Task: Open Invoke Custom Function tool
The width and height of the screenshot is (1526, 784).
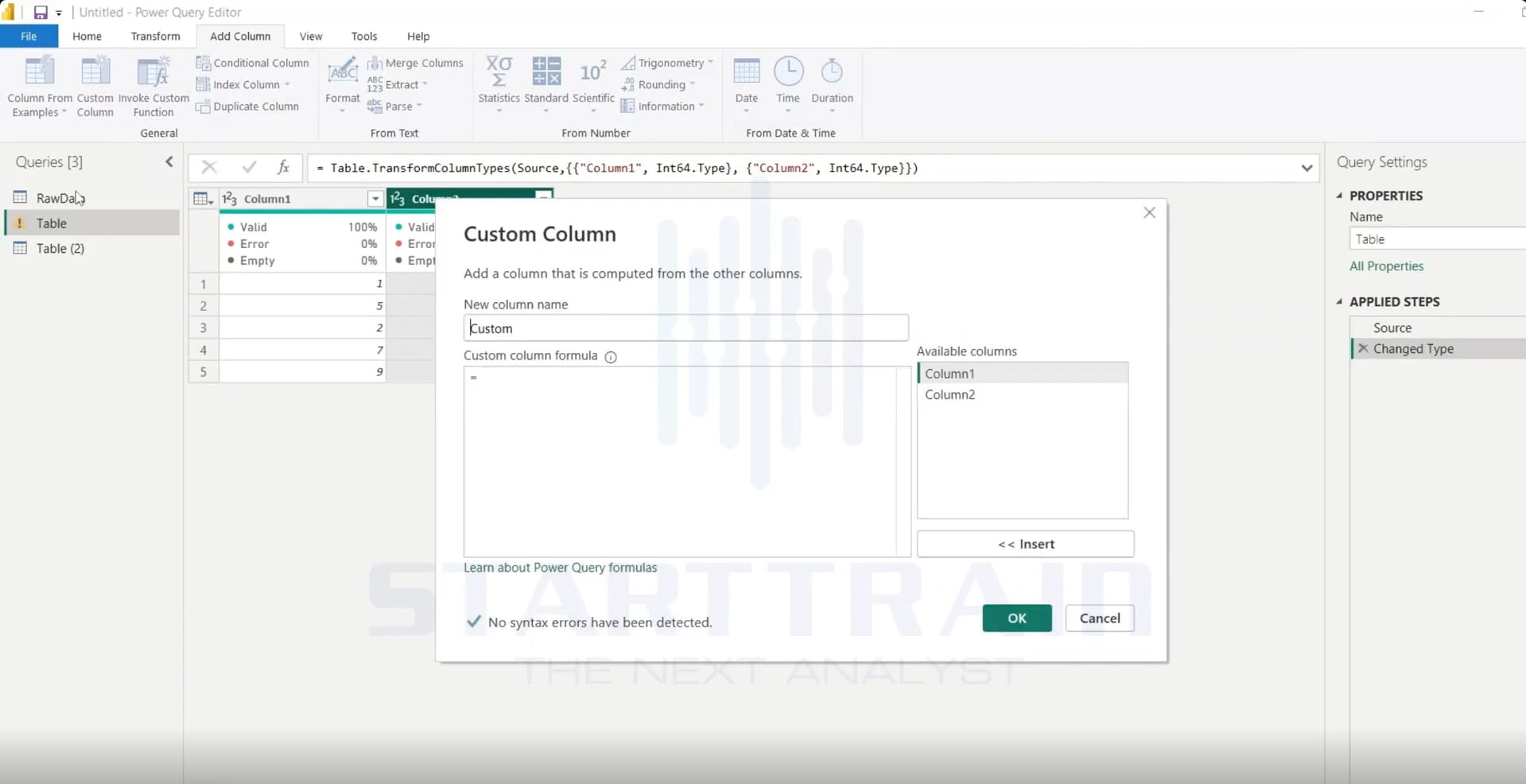Action: coord(153,86)
